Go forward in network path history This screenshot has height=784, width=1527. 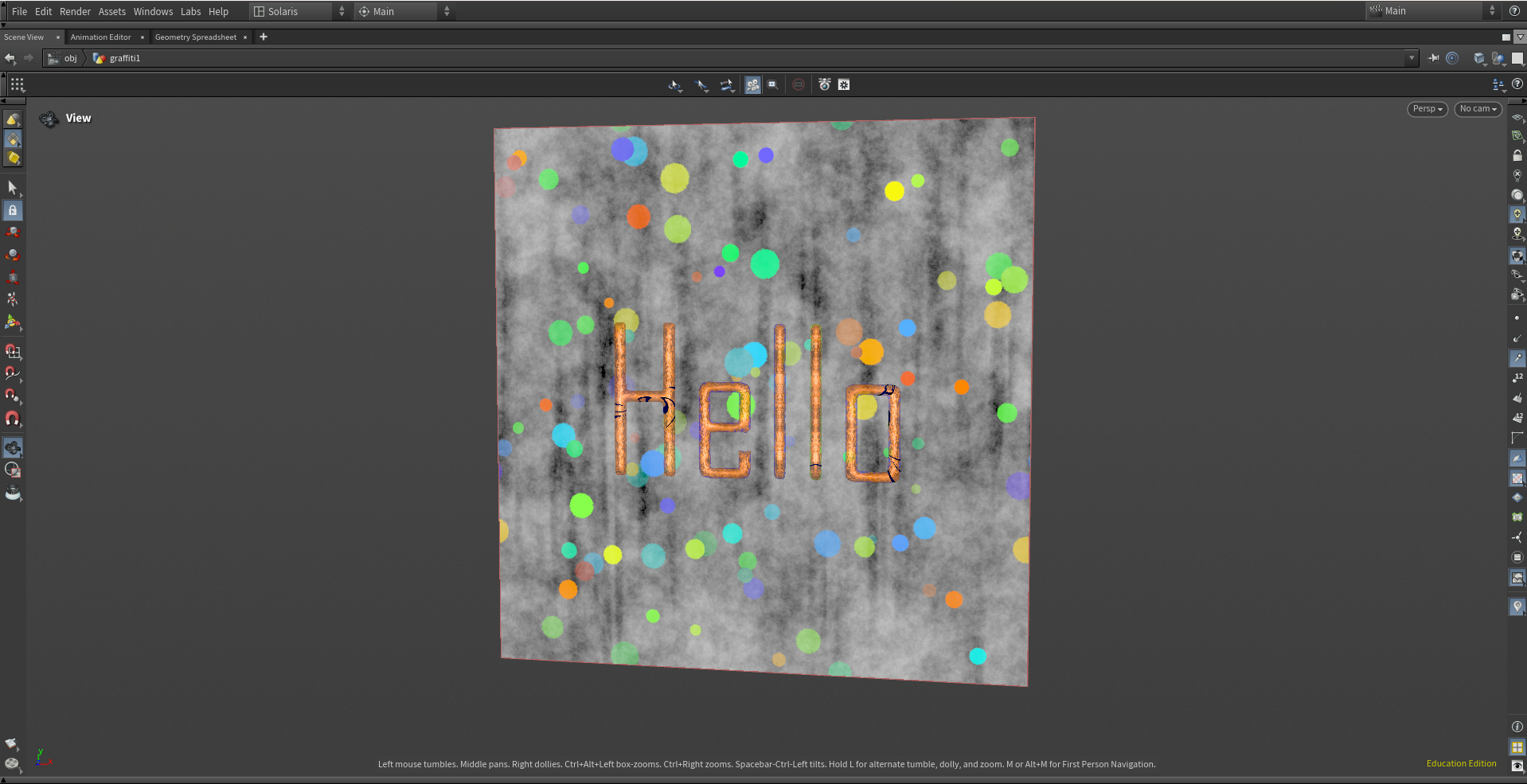tap(29, 58)
